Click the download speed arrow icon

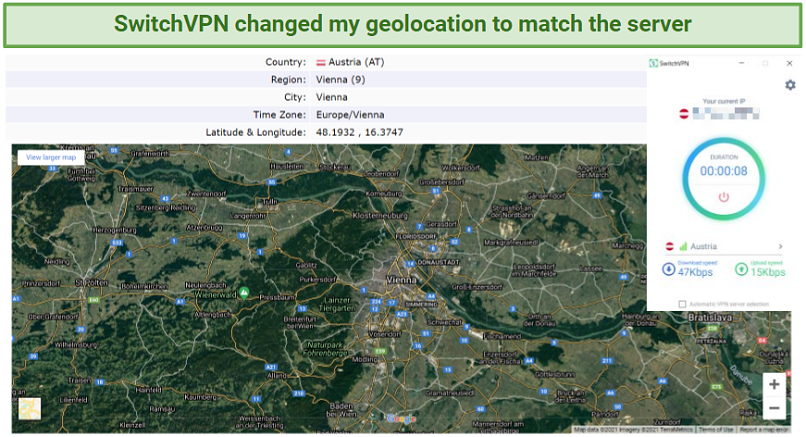click(x=668, y=269)
